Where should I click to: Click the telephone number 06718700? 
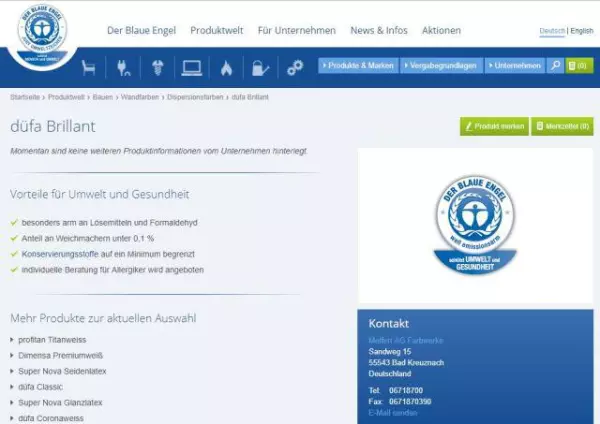pyautogui.click(x=406, y=391)
